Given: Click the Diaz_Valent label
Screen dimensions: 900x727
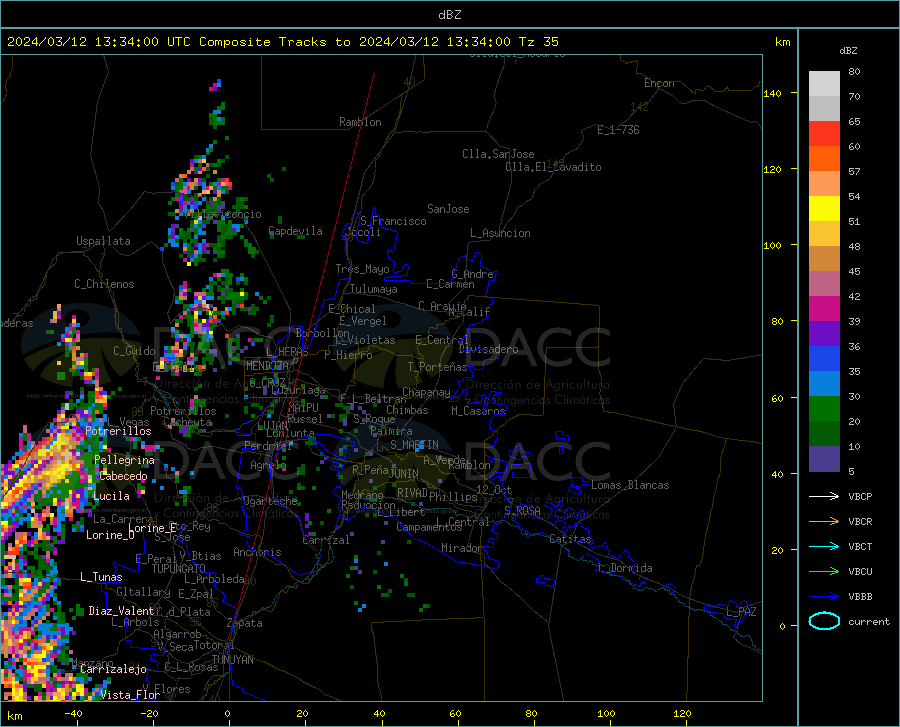Looking at the screenshot, I should pyautogui.click(x=121, y=611).
